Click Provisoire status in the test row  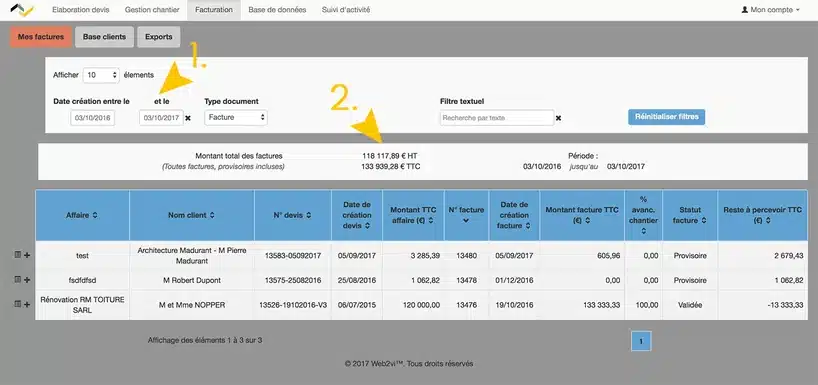point(690,256)
